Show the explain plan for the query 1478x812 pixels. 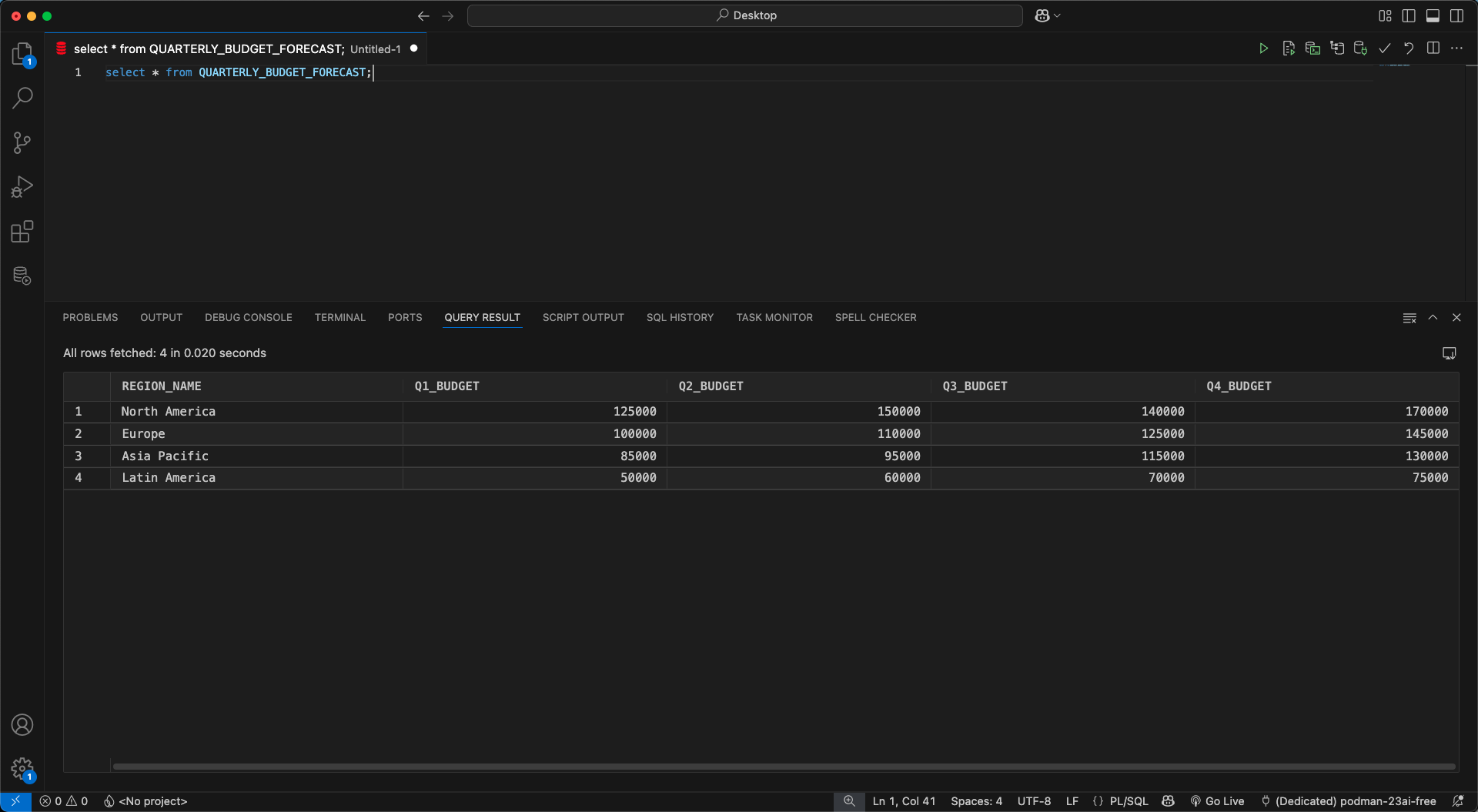[x=1337, y=48]
